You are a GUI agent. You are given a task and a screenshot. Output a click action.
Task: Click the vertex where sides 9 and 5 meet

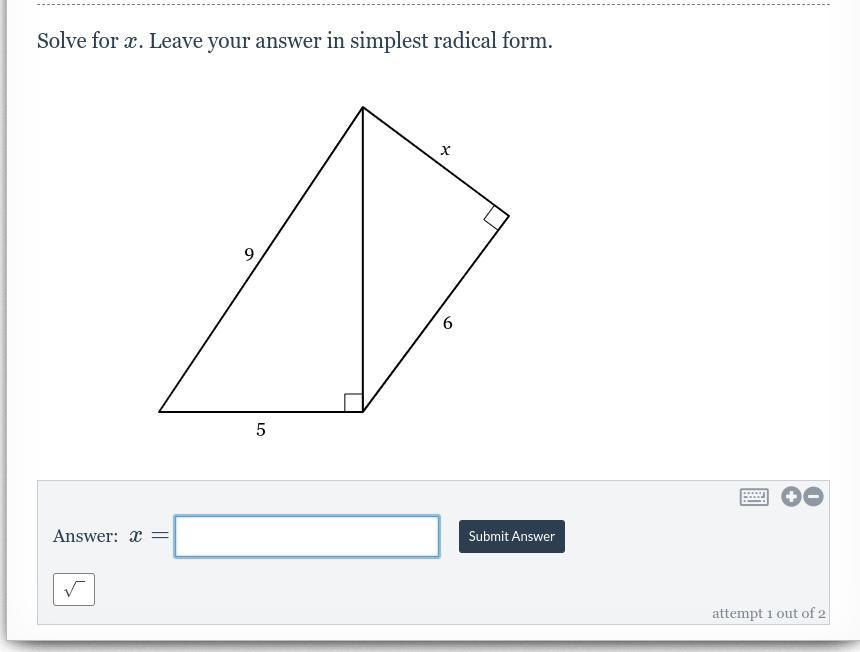pyautogui.click(x=159, y=411)
